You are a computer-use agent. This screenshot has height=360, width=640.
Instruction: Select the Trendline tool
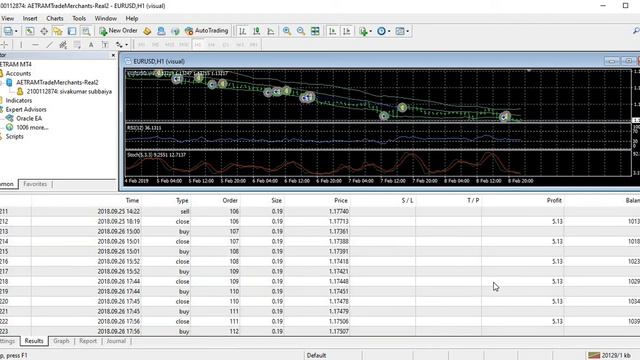(x=49, y=44)
